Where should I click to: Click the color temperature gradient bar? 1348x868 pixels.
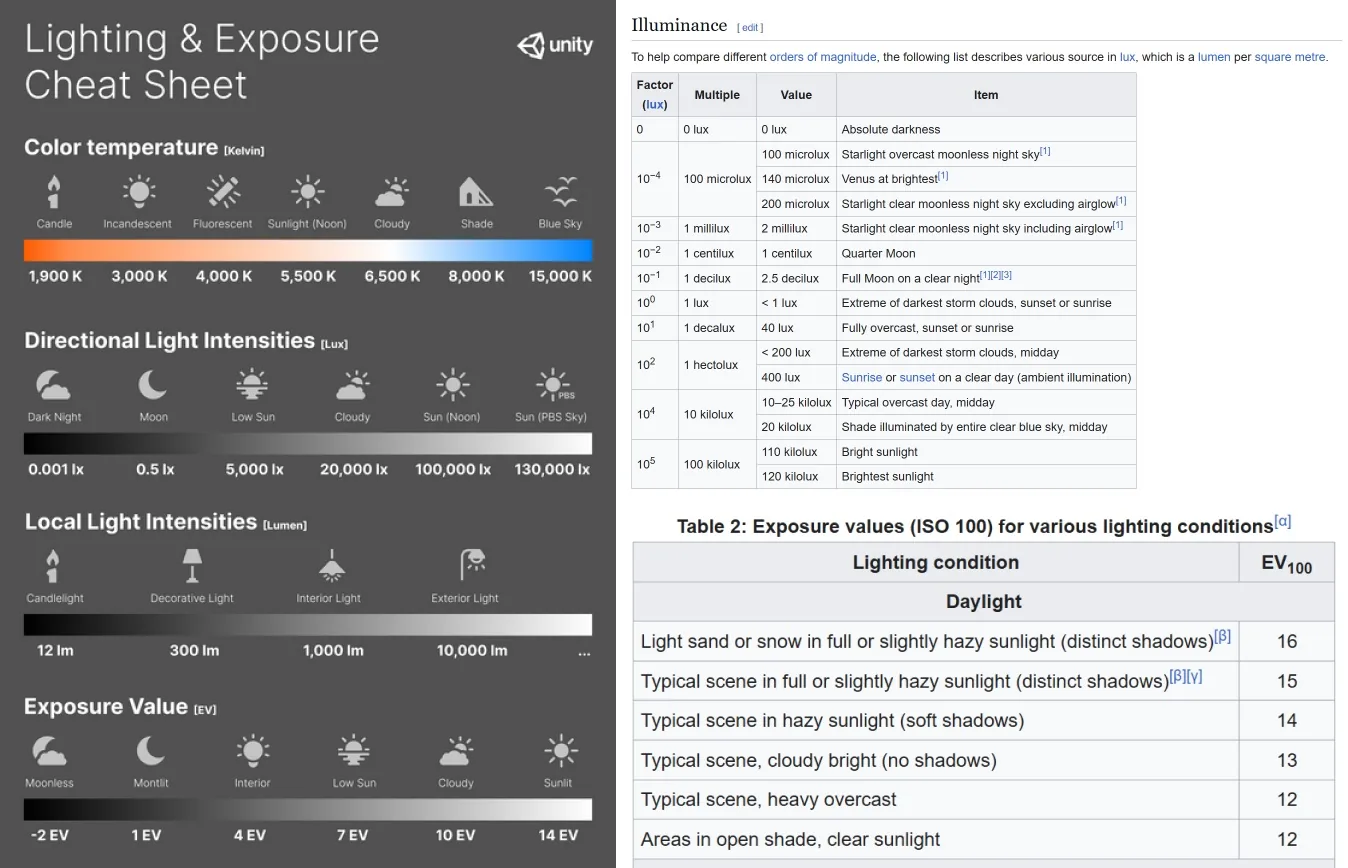point(308,250)
